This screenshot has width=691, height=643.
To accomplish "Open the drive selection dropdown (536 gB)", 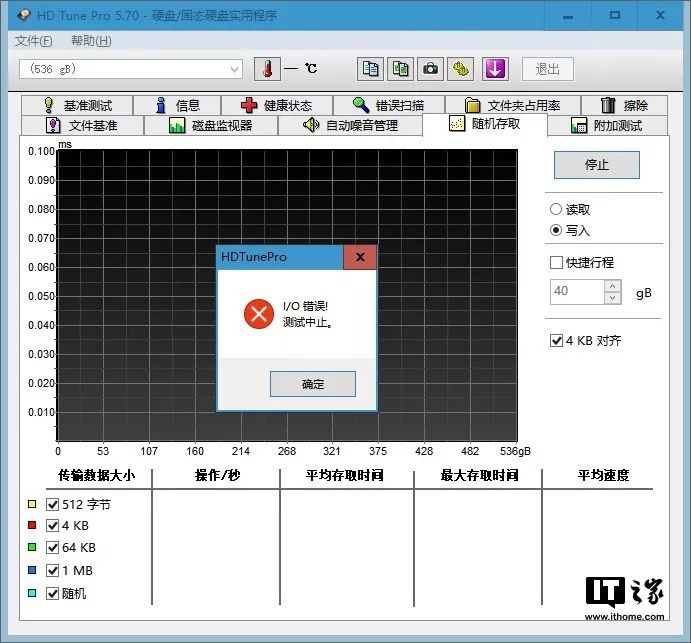I will [131, 69].
